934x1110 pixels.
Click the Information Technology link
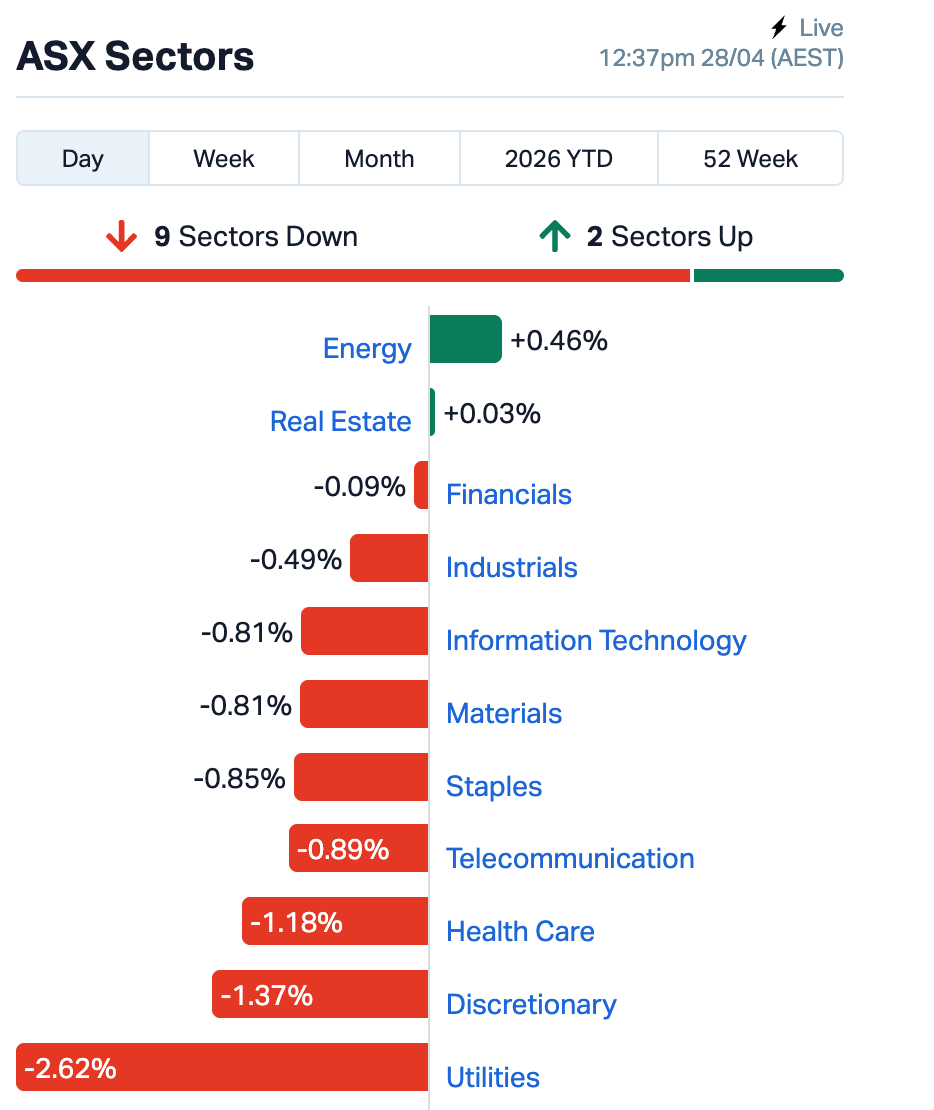click(596, 641)
